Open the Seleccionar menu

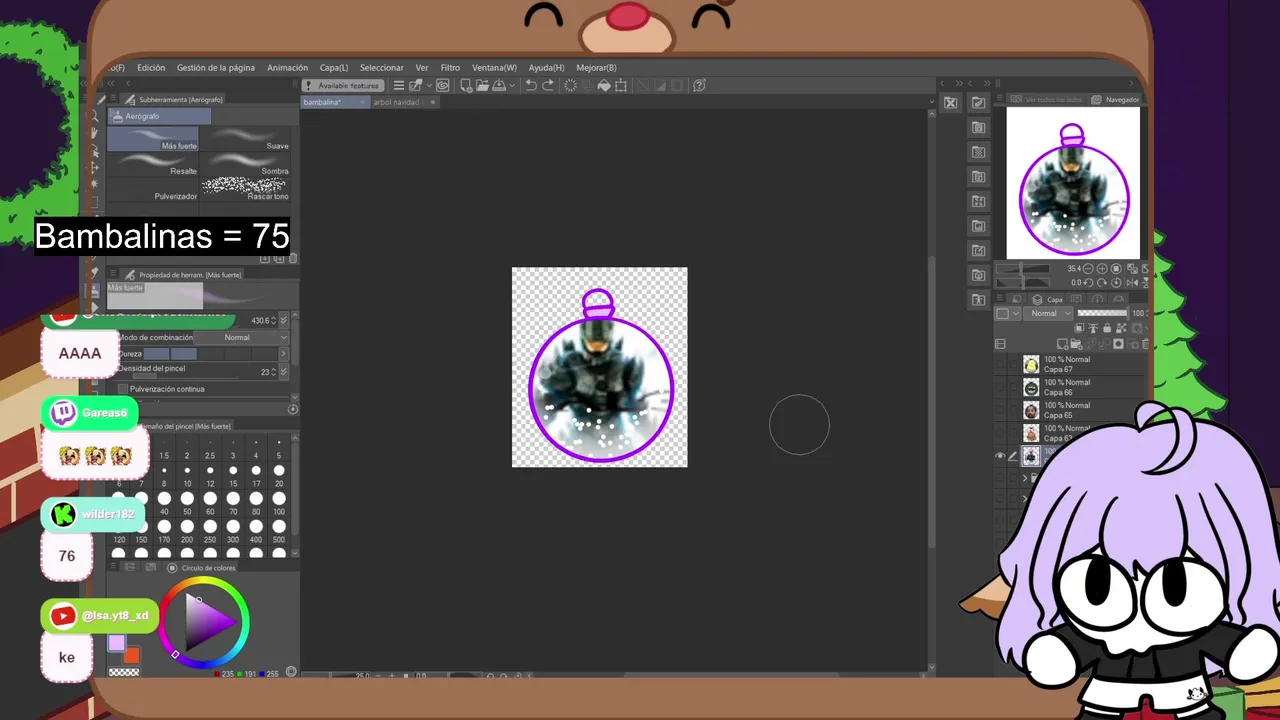[382, 68]
